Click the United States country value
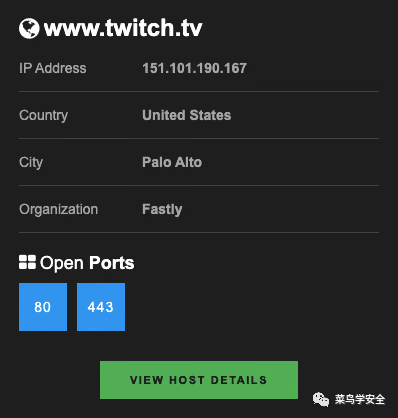Screen dimensions: 398x418 187,115
